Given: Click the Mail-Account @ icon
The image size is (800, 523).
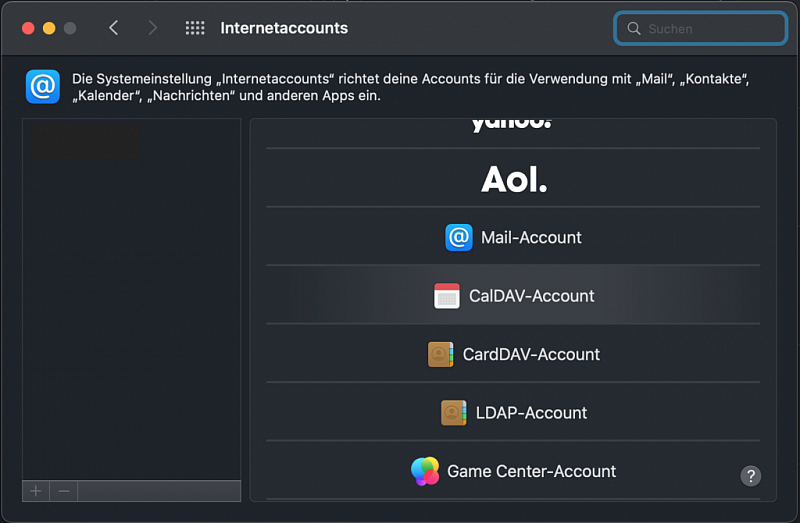Looking at the screenshot, I should 459,237.
